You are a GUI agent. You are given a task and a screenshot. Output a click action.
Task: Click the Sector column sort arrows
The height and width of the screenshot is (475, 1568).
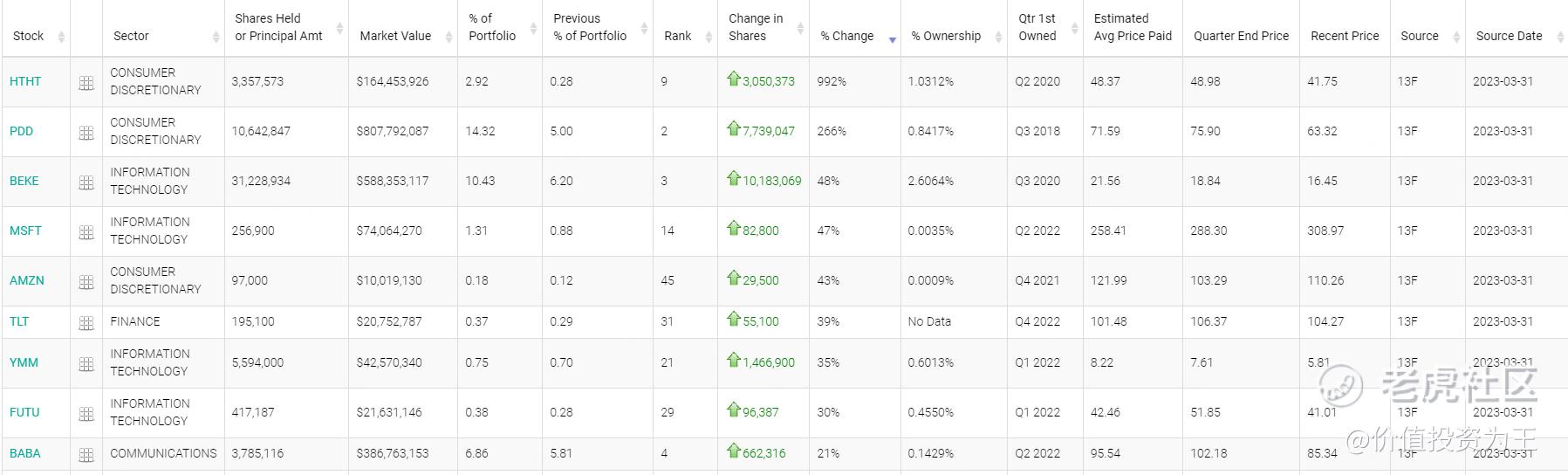click(216, 37)
